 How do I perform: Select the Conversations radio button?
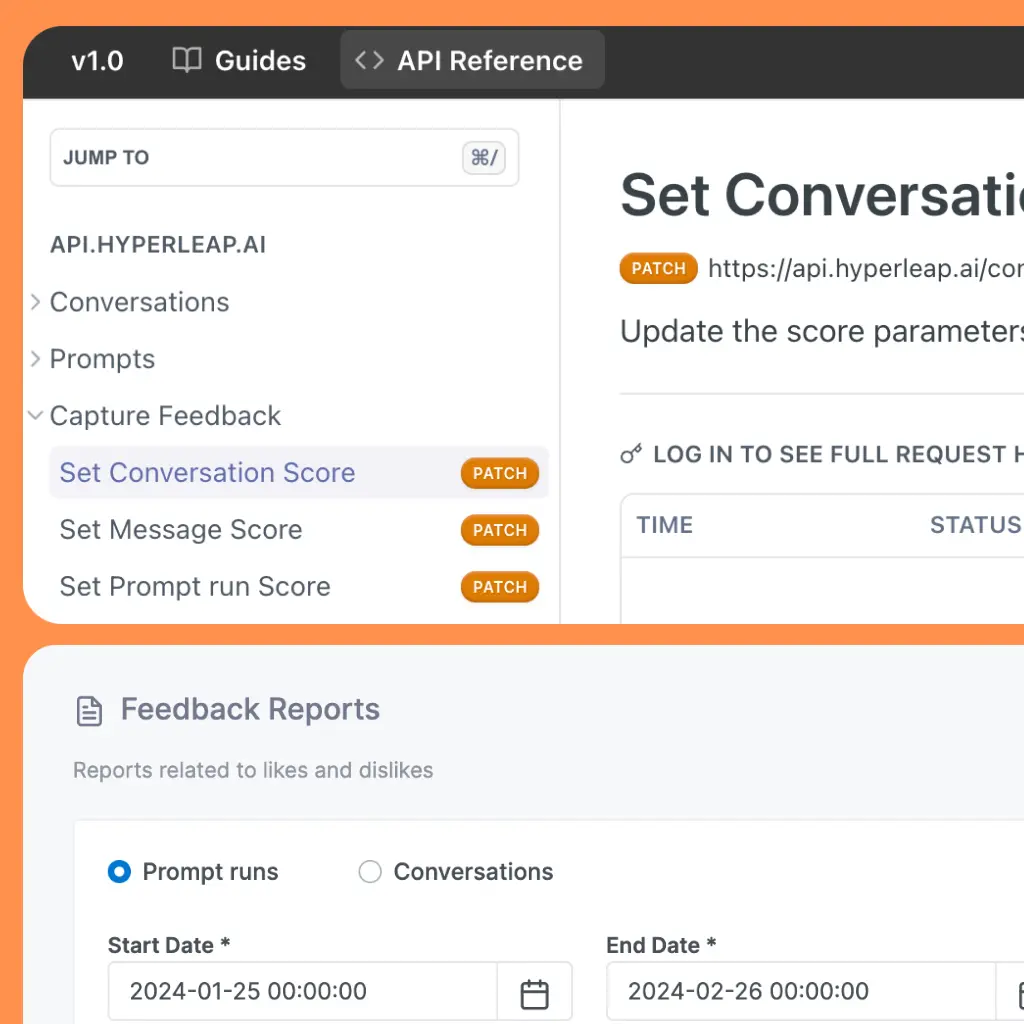[x=370, y=872]
